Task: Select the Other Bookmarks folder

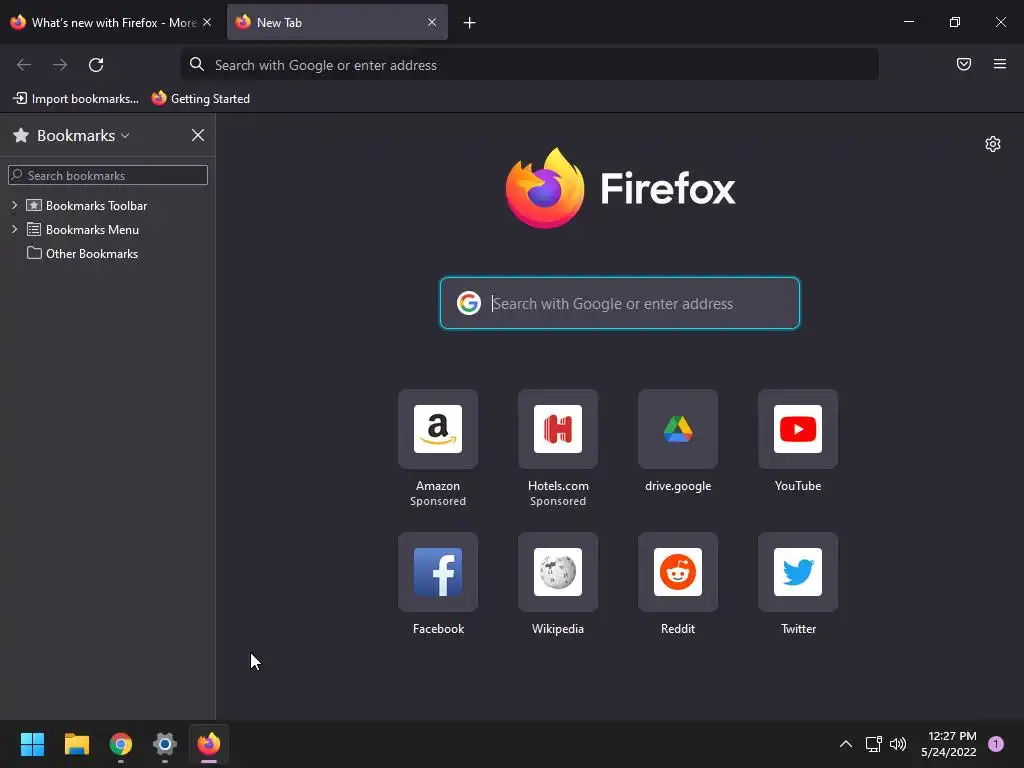Action: [x=108, y=253]
